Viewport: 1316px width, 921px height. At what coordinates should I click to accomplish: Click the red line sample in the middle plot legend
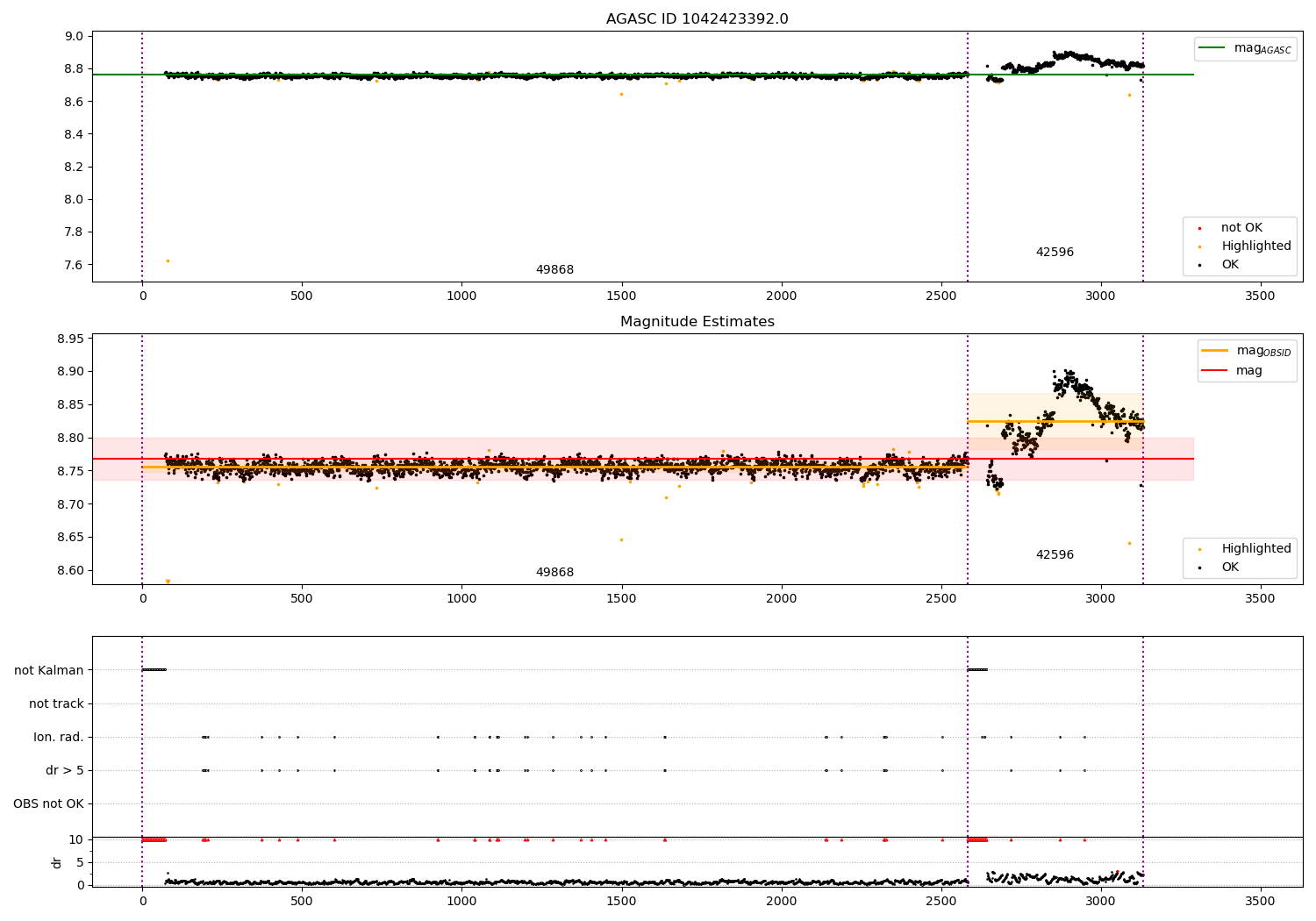1215,371
